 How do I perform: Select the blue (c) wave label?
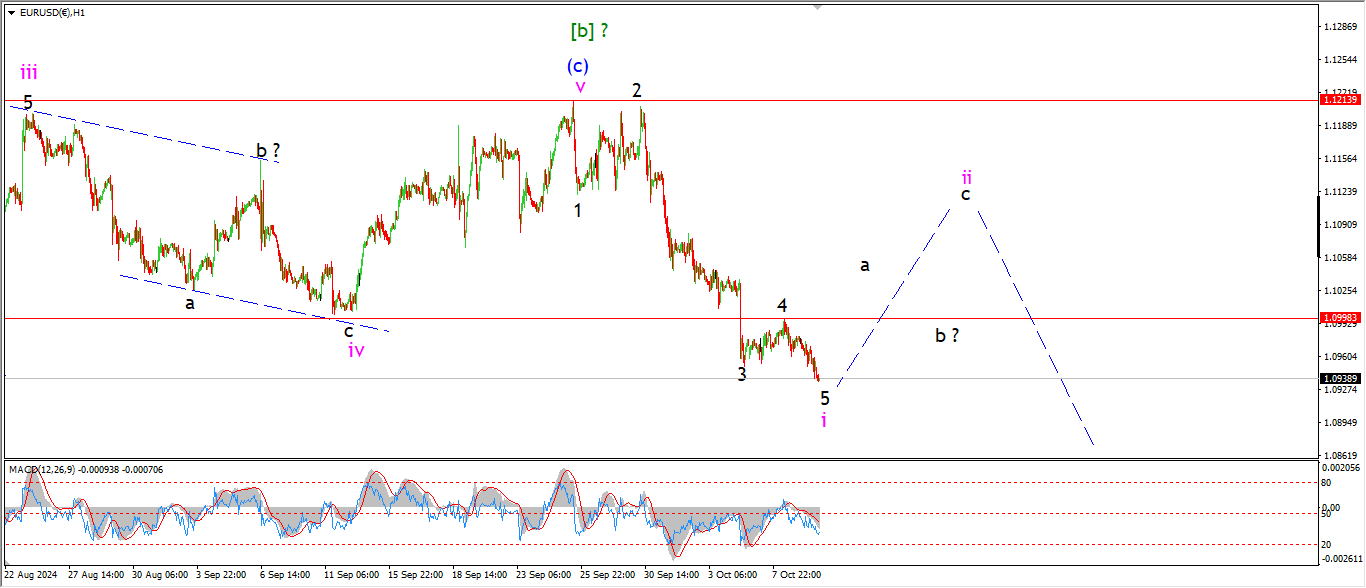tap(577, 66)
